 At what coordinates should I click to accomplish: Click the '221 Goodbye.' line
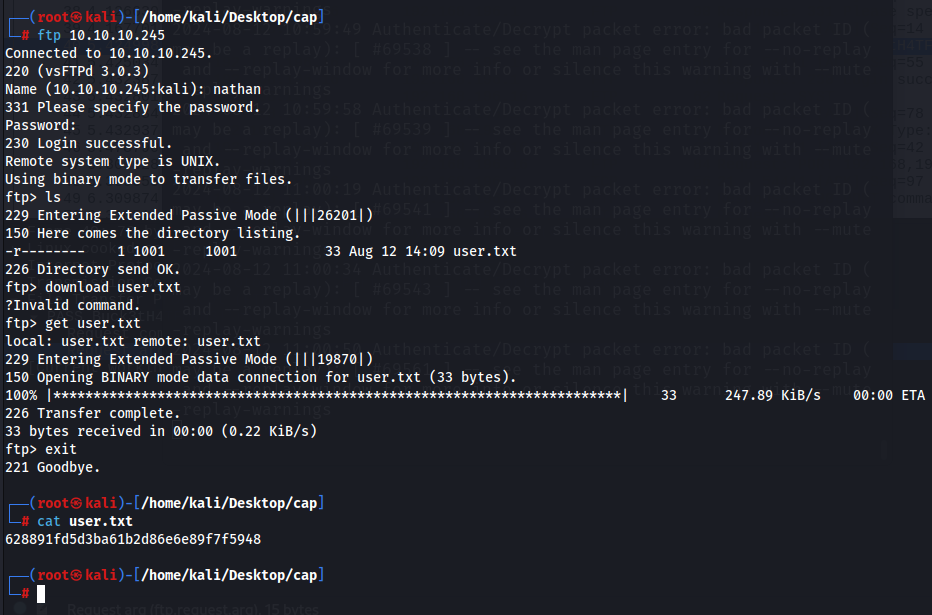pyautogui.click(x=52, y=468)
